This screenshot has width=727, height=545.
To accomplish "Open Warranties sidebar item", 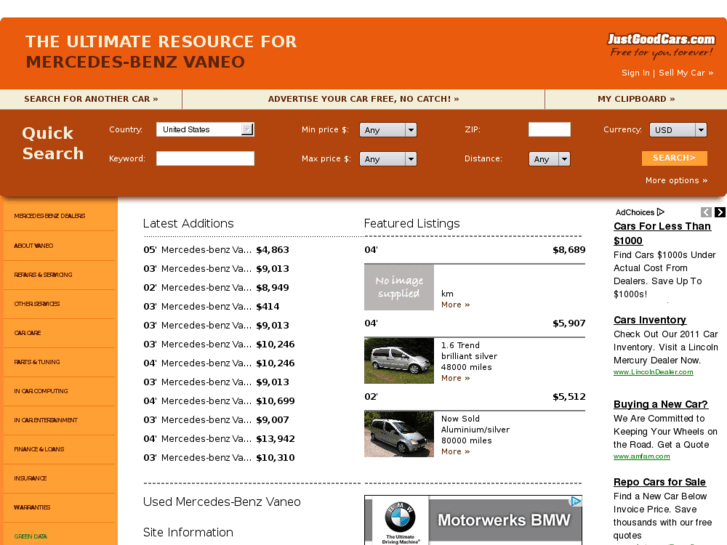I will [x=32, y=507].
